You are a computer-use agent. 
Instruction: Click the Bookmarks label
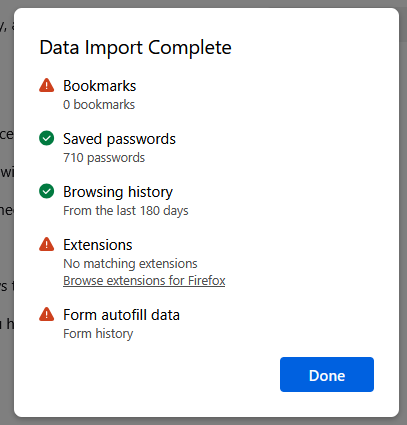coord(100,86)
